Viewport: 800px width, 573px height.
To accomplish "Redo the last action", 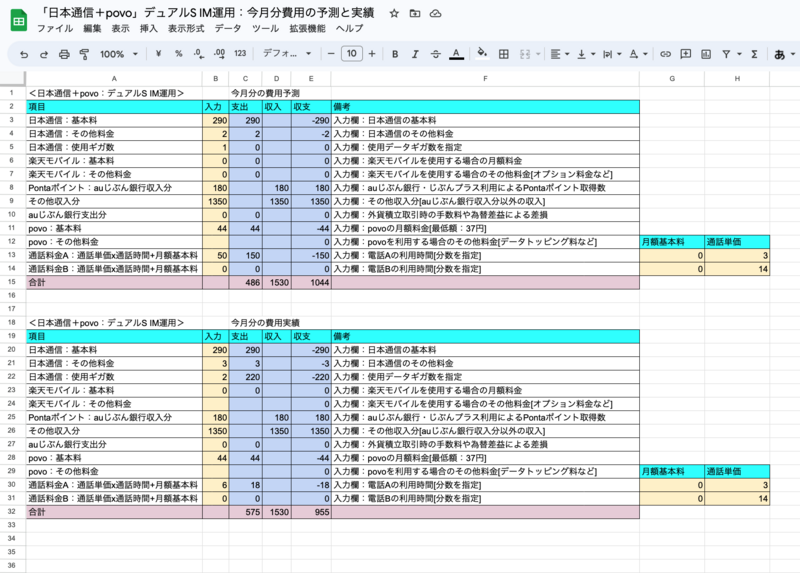I will tap(44, 54).
